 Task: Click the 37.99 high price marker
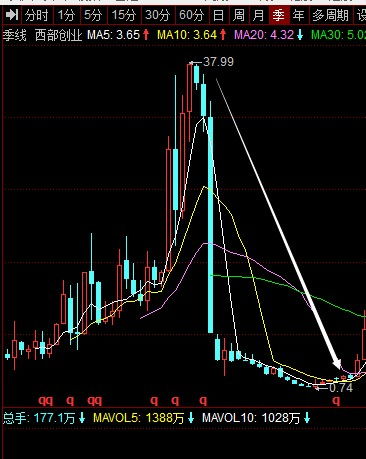(218, 62)
